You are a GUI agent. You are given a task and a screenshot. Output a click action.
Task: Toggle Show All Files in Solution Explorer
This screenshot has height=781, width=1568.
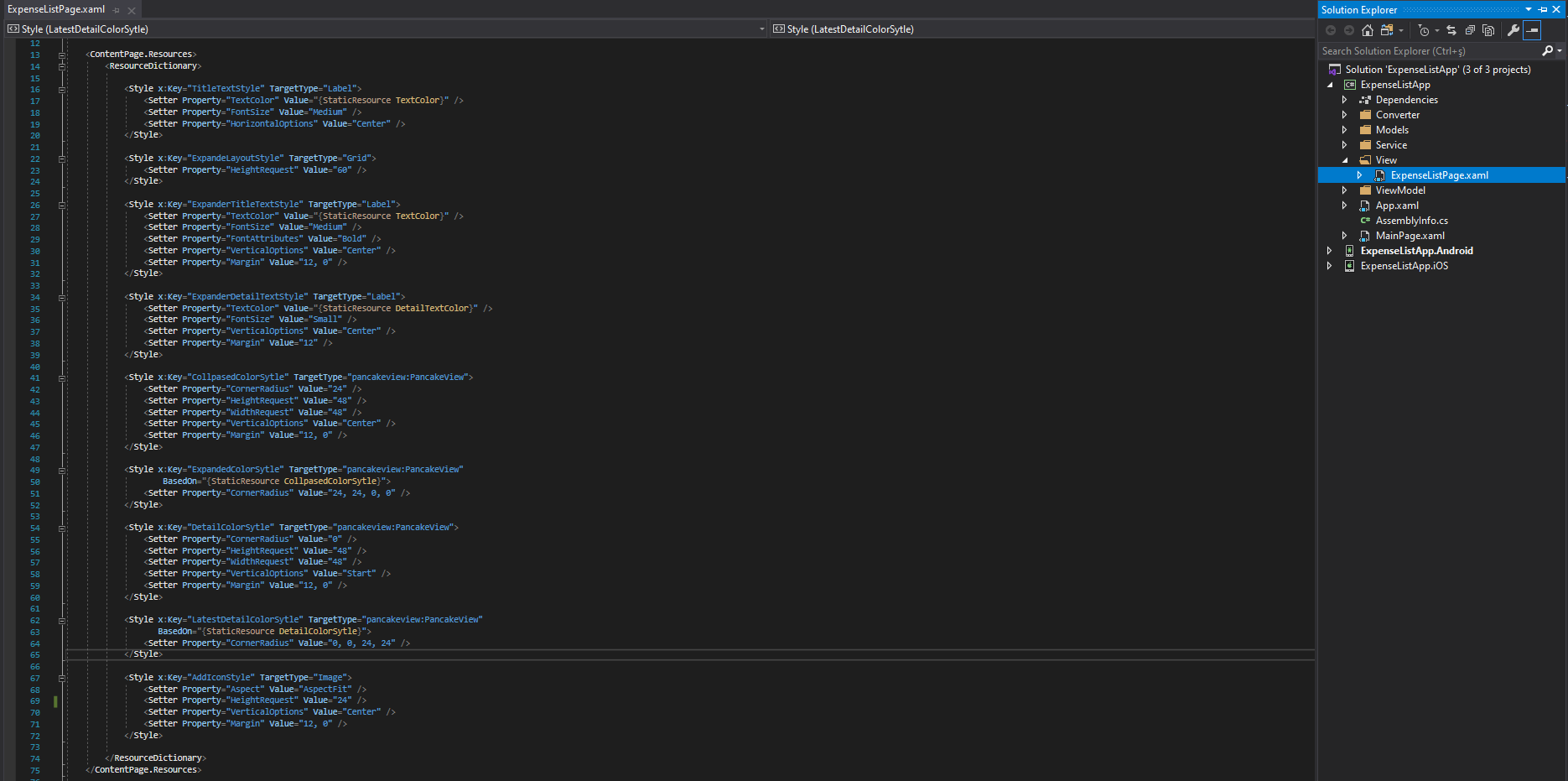tap(1488, 30)
